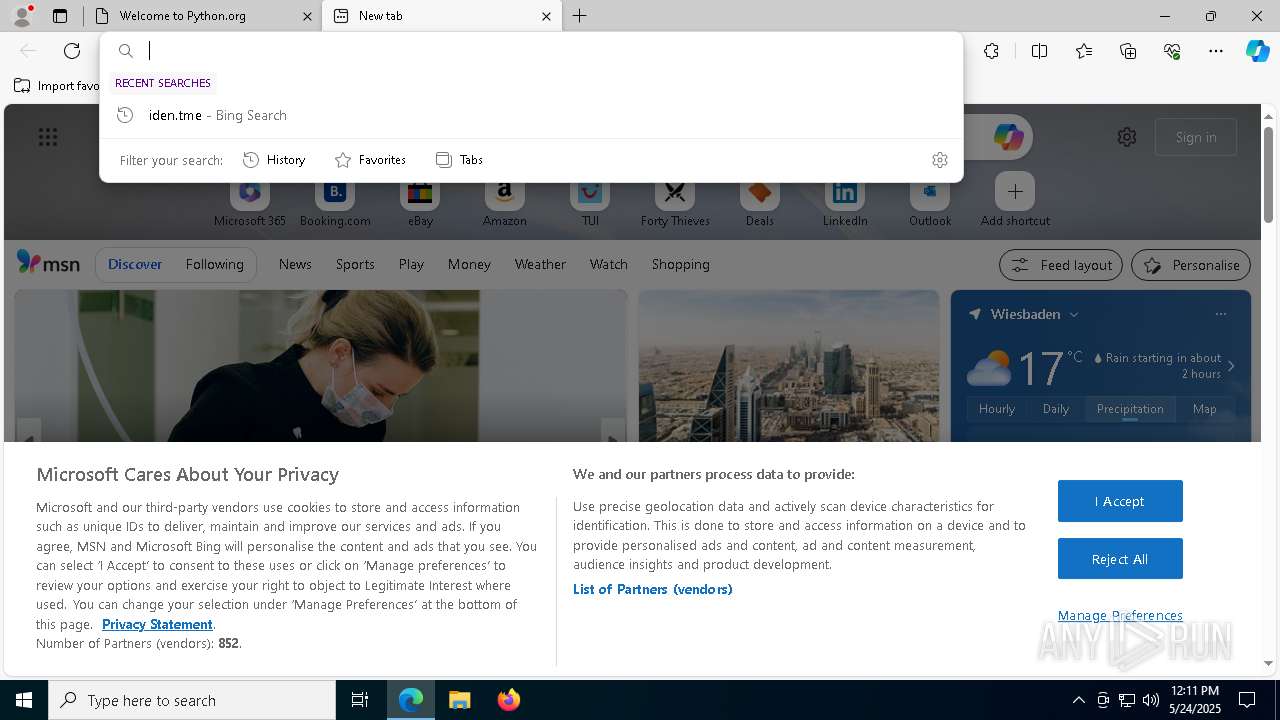Open the Forty Thieves shortcut
This screenshot has height=720, width=1280.
click(675, 201)
